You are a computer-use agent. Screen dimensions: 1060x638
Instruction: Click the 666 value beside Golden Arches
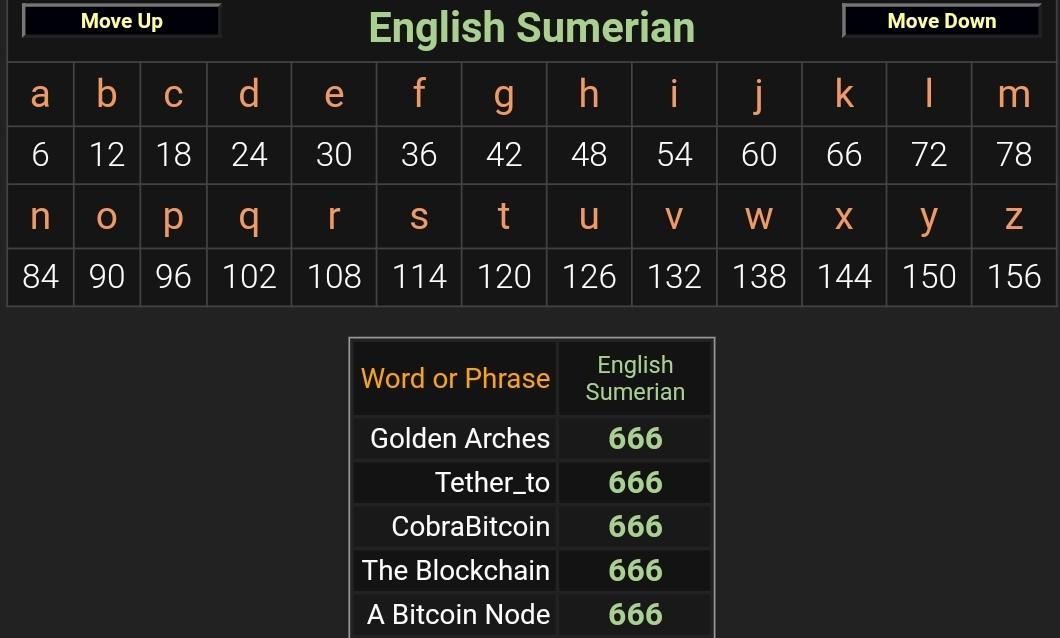point(635,439)
